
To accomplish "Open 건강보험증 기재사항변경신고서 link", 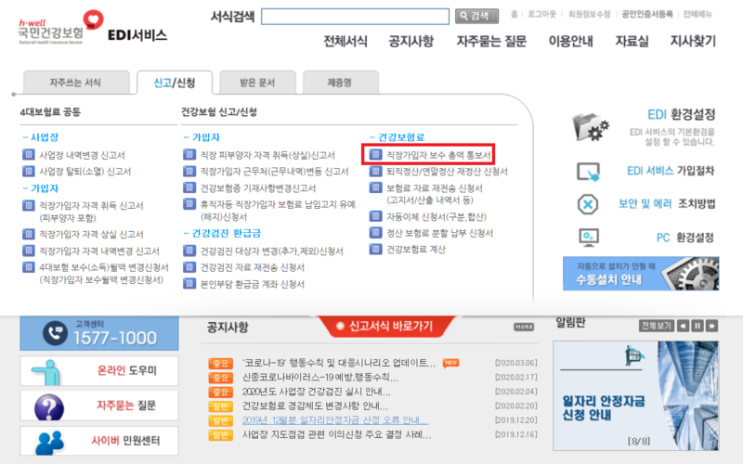I will click(258, 188).
